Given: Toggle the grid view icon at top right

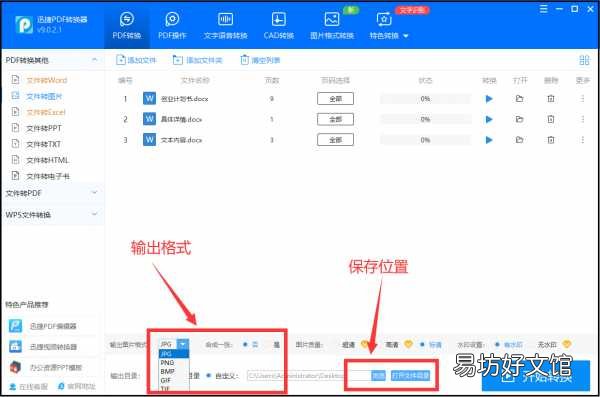Looking at the screenshot, I should [x=584, y=60].
